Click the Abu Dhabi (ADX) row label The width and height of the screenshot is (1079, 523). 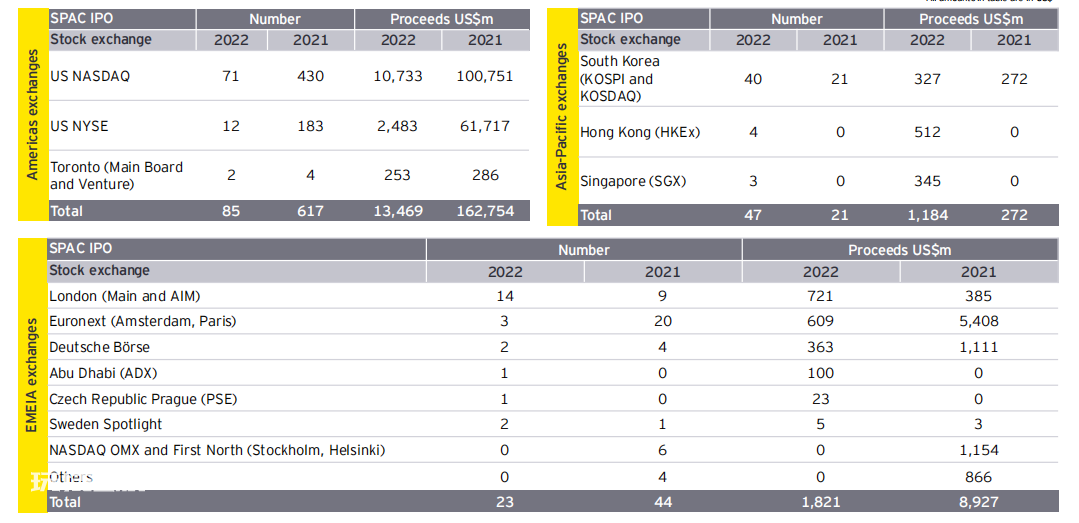tap(103, 374)
